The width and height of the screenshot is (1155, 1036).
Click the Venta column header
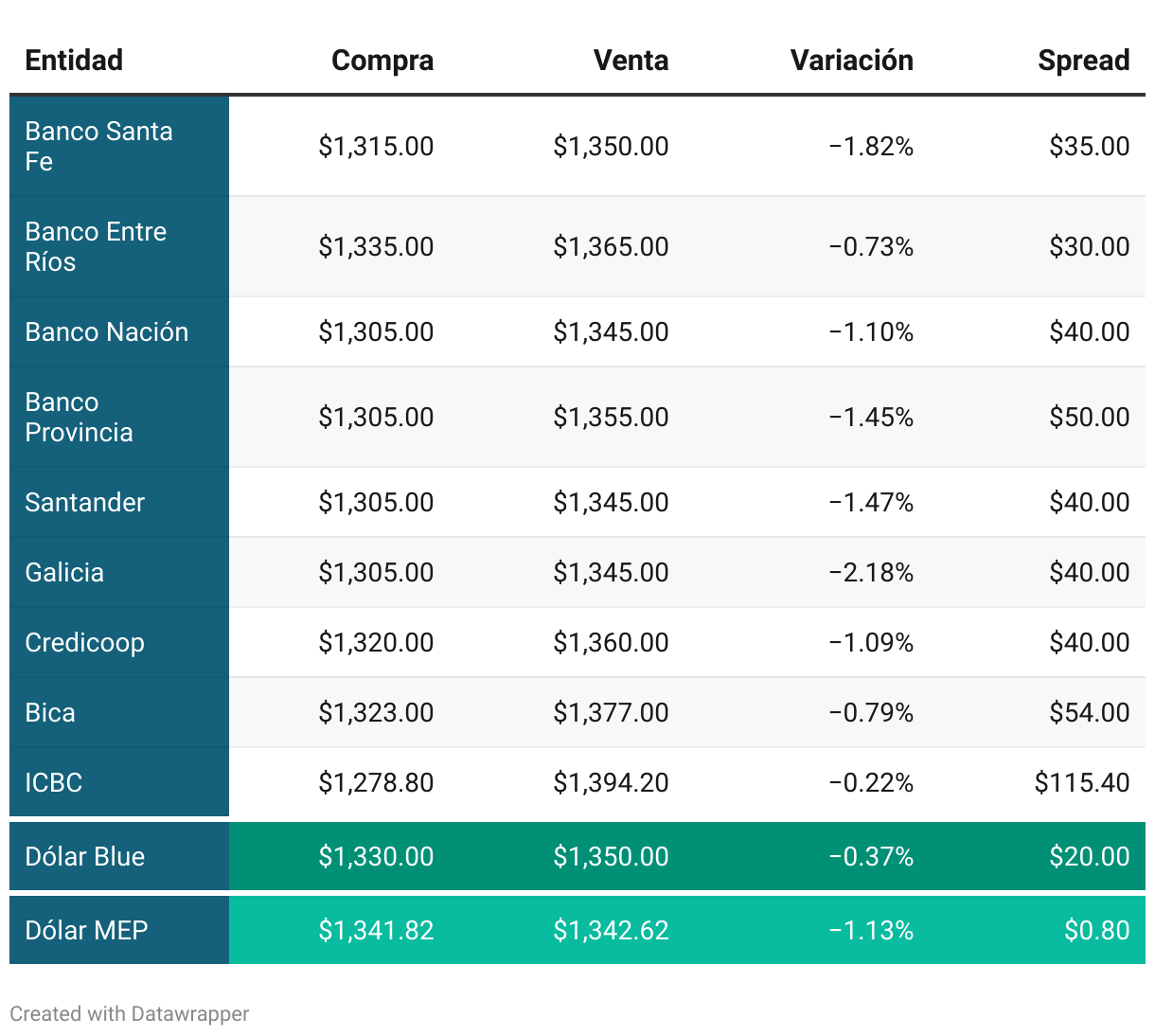[631, 61]
